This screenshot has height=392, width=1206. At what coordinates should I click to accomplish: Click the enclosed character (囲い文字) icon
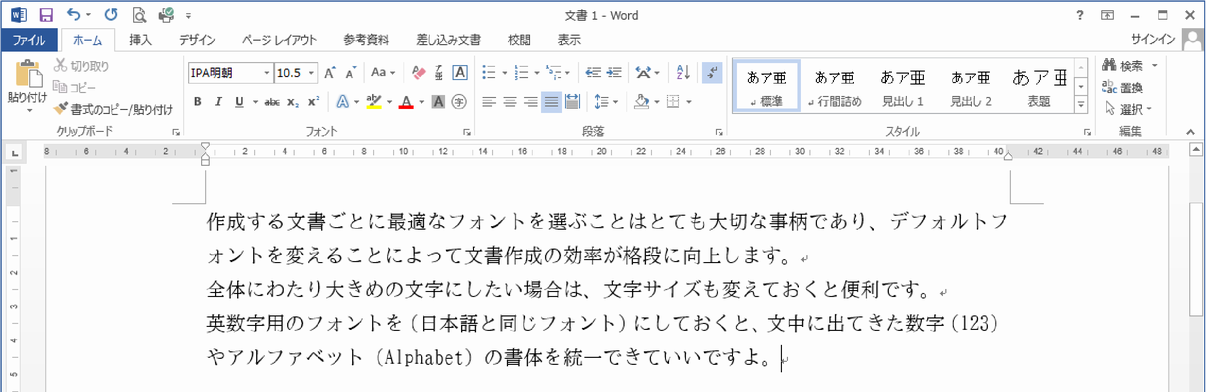[x=459, y=102]
